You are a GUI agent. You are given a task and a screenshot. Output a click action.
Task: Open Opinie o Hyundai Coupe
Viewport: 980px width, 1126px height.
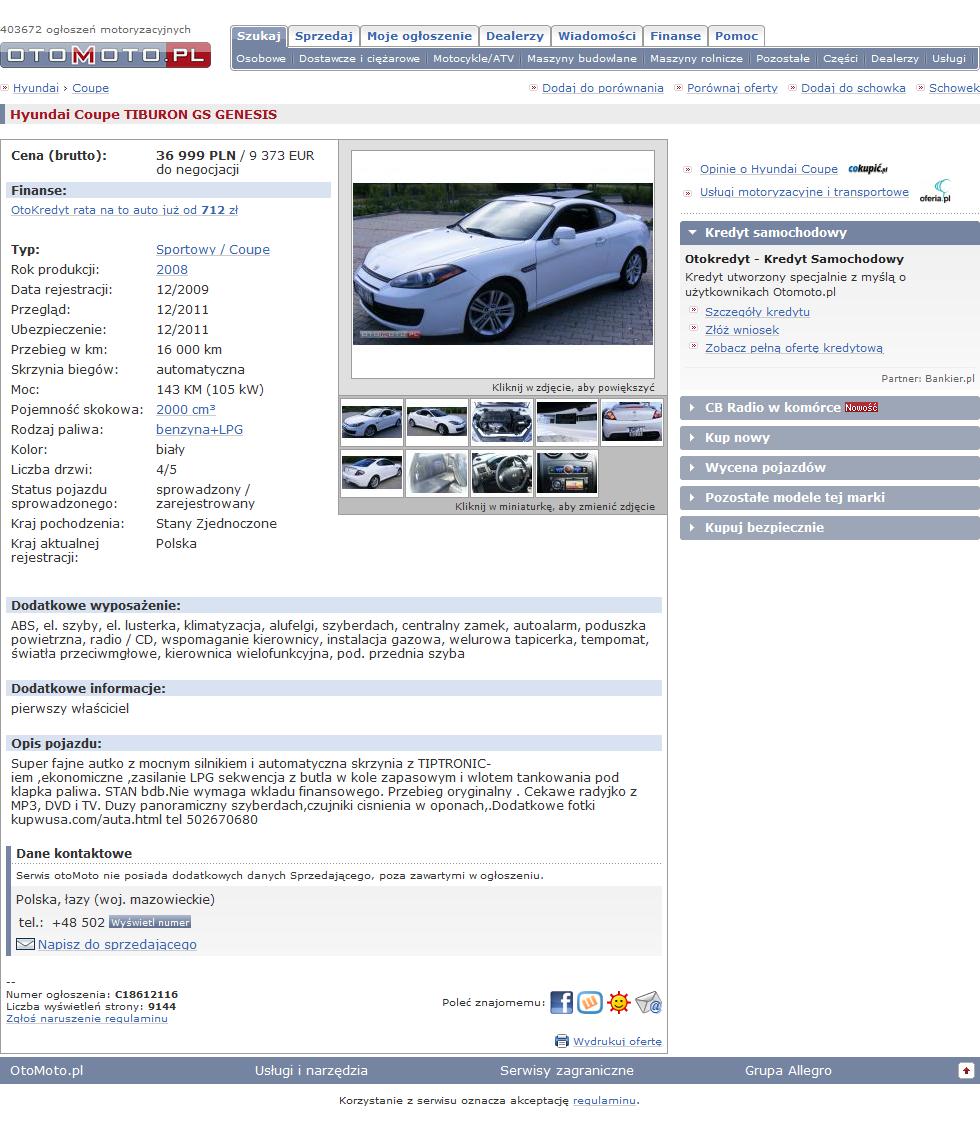pos(768,169)
